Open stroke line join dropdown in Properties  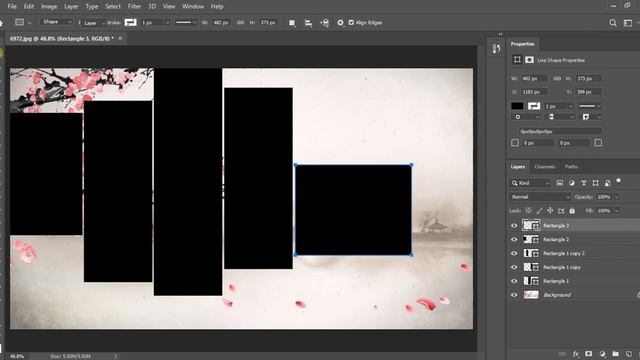pyautogui.click(x=591, y=117)
